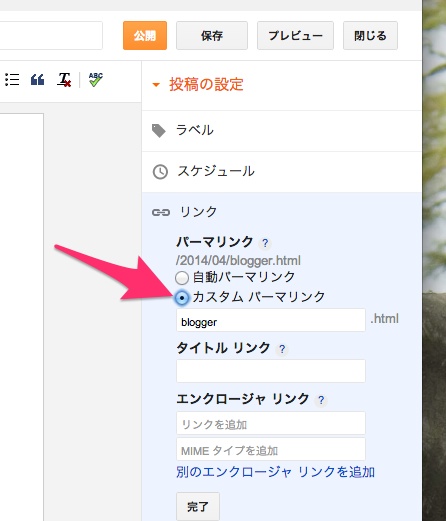
Task: Run the ABC spell check
Action: (96, 80)
